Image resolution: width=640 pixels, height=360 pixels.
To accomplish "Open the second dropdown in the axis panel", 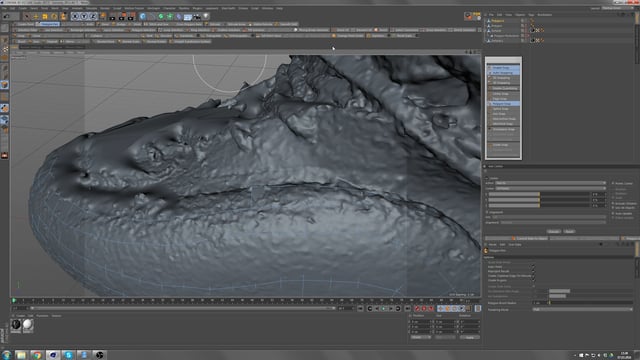I will [x=550, y=188].
